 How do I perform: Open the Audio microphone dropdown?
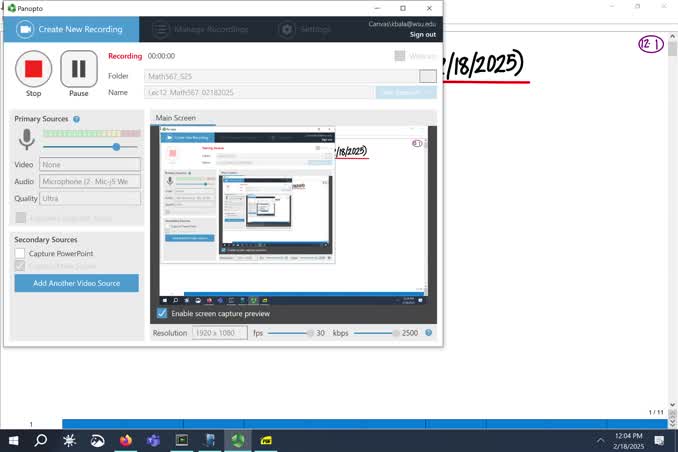pyautogui.click(x=90, y=182)
